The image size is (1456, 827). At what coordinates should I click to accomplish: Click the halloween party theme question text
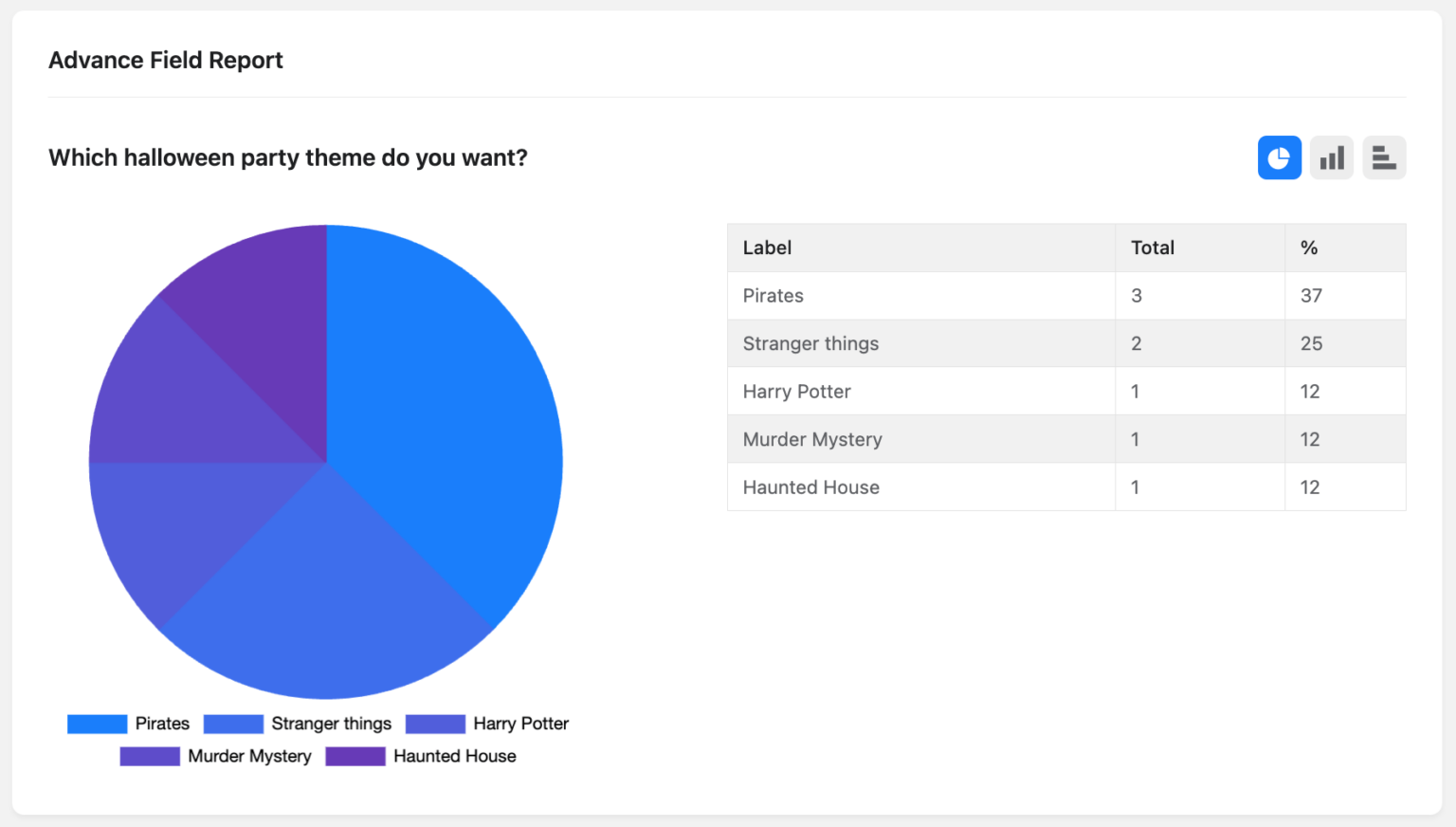click(x=288, y=157)
